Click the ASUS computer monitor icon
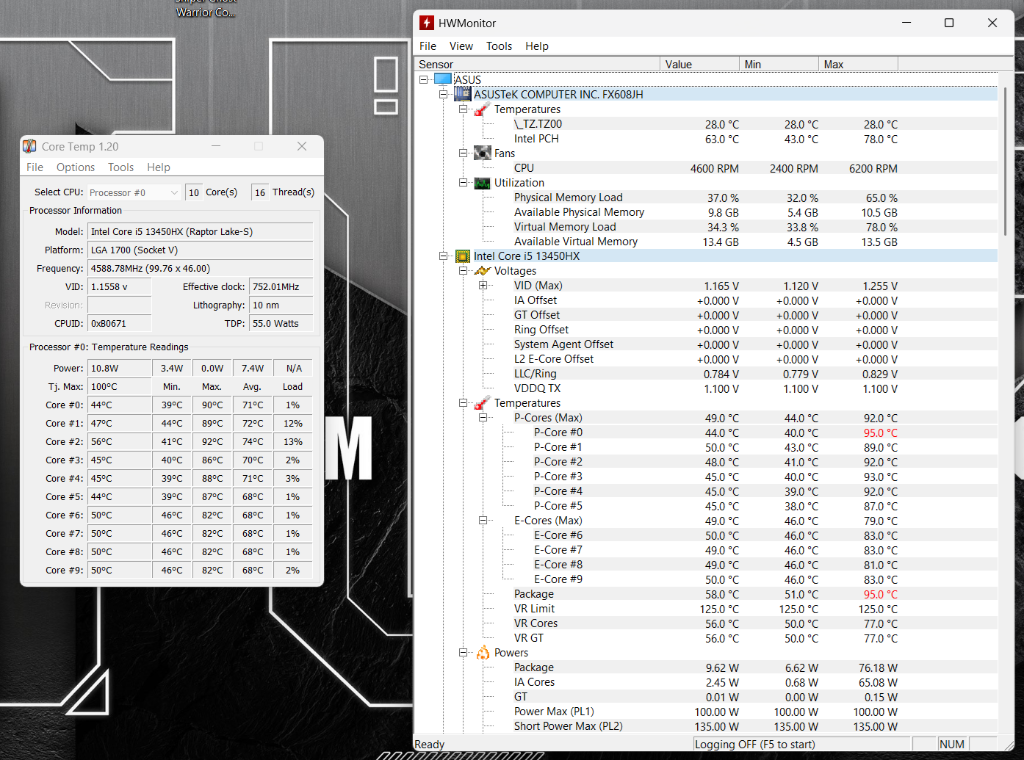The height and width of the screenshot is (760, 1024). 443,80
